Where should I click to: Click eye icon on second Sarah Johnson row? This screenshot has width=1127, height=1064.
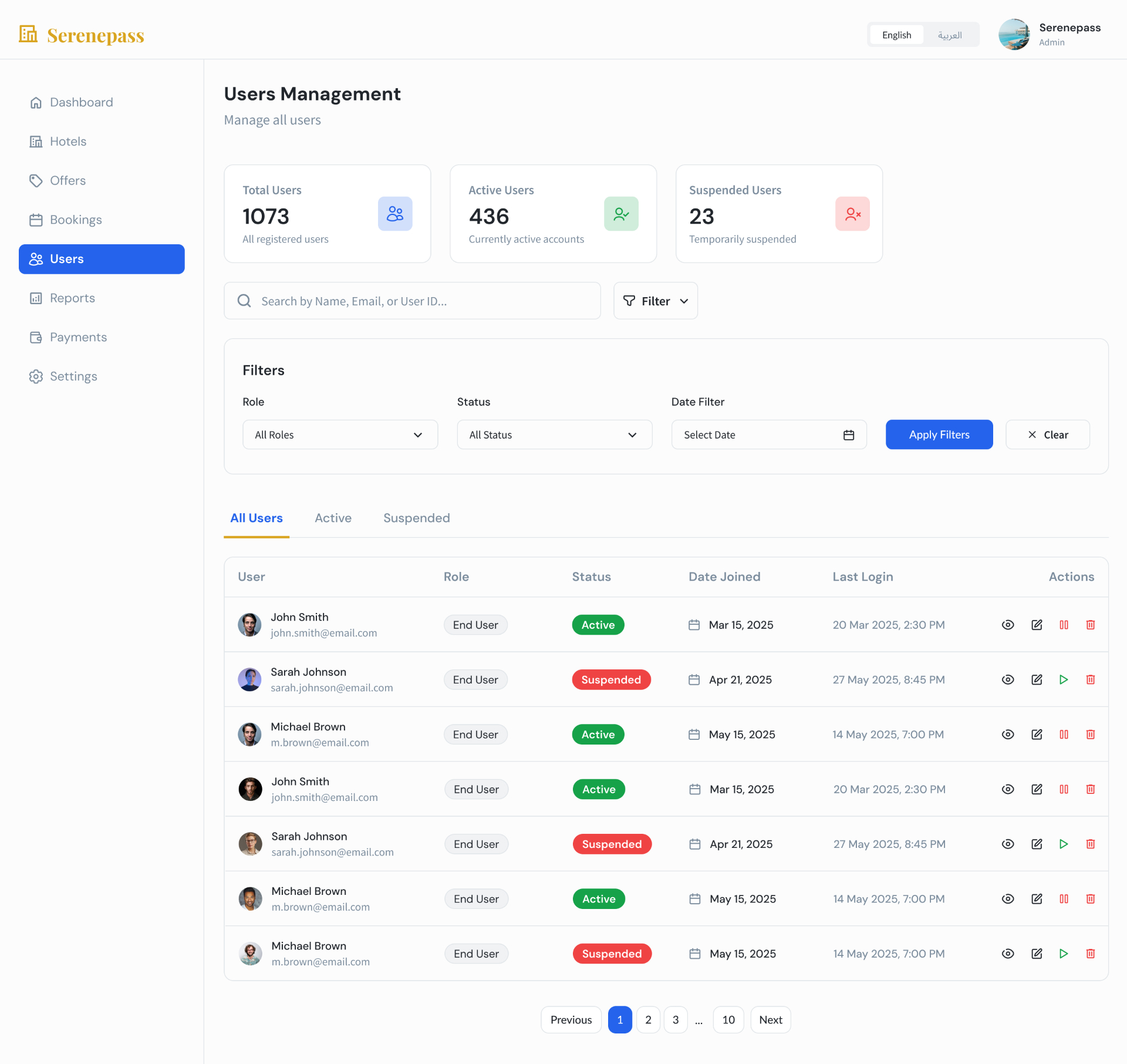1008,844
